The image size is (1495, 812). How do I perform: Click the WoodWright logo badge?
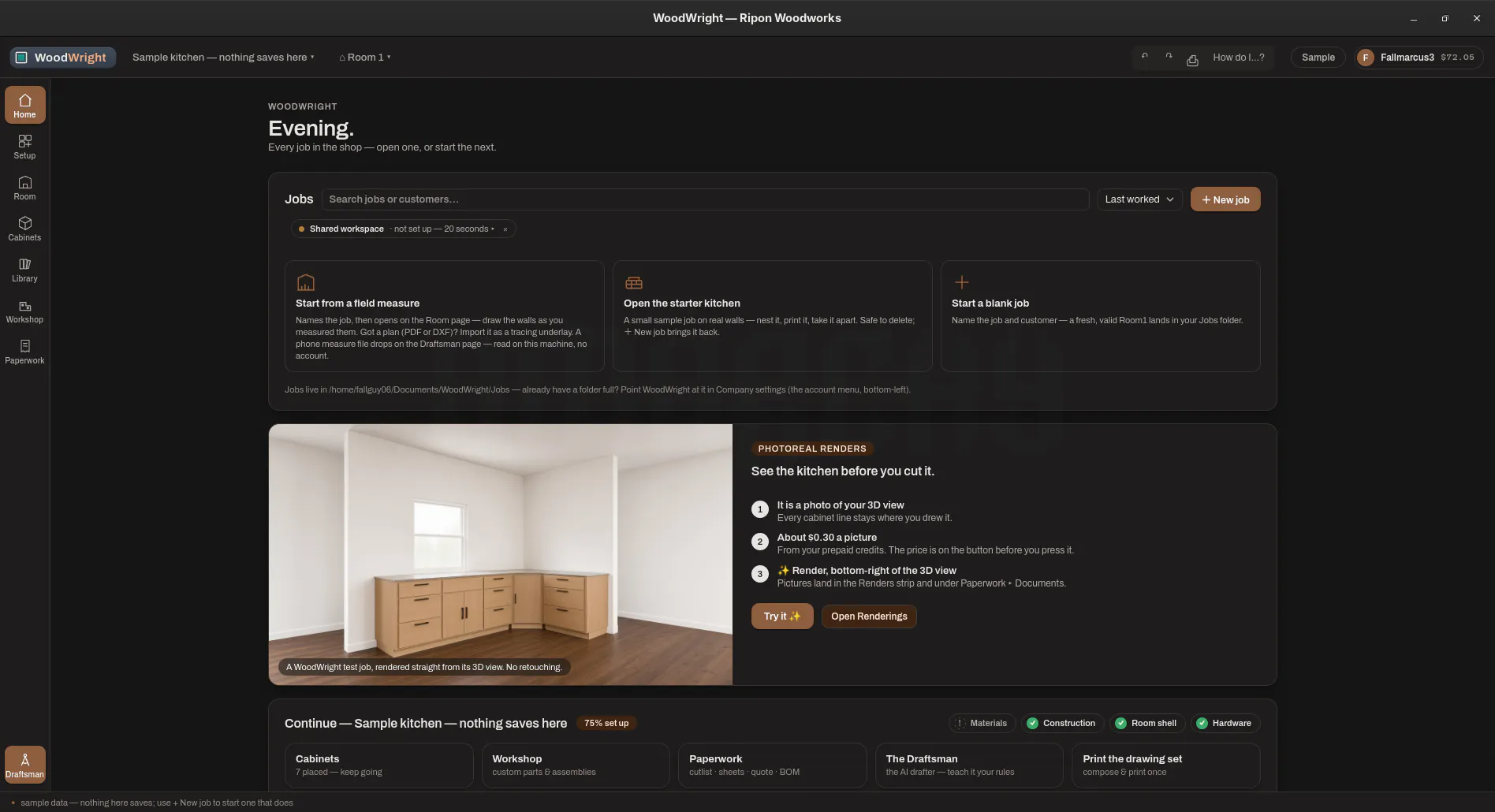[63, 57]
